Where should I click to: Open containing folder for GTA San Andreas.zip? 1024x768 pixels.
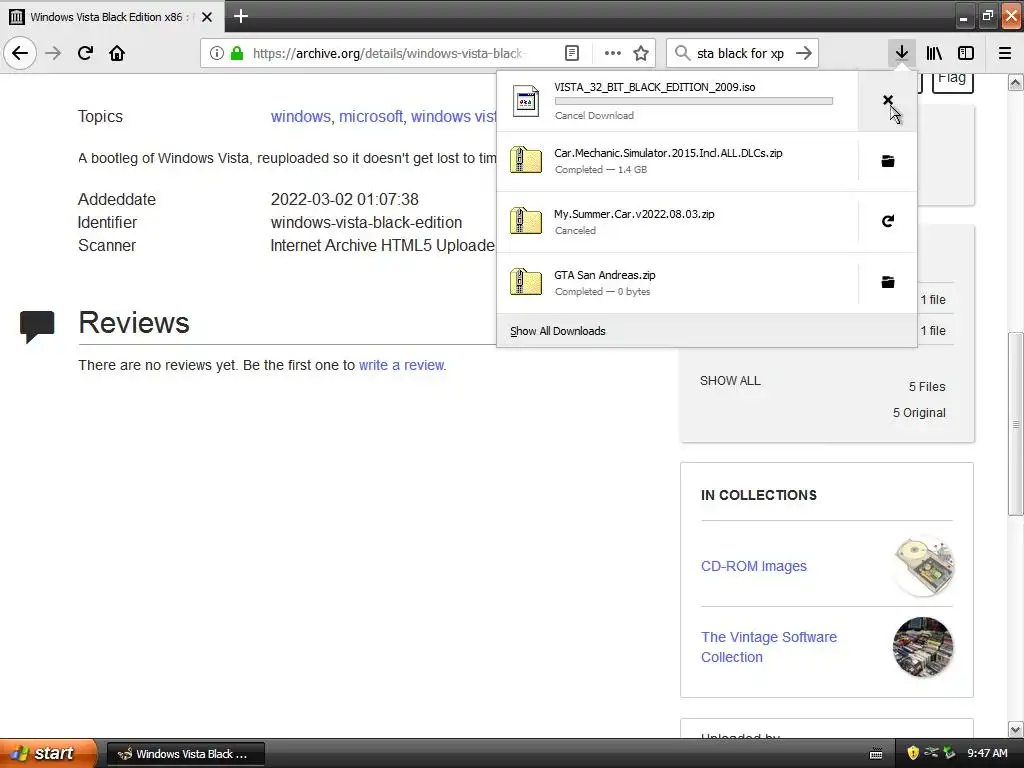[x=888, y=282]
